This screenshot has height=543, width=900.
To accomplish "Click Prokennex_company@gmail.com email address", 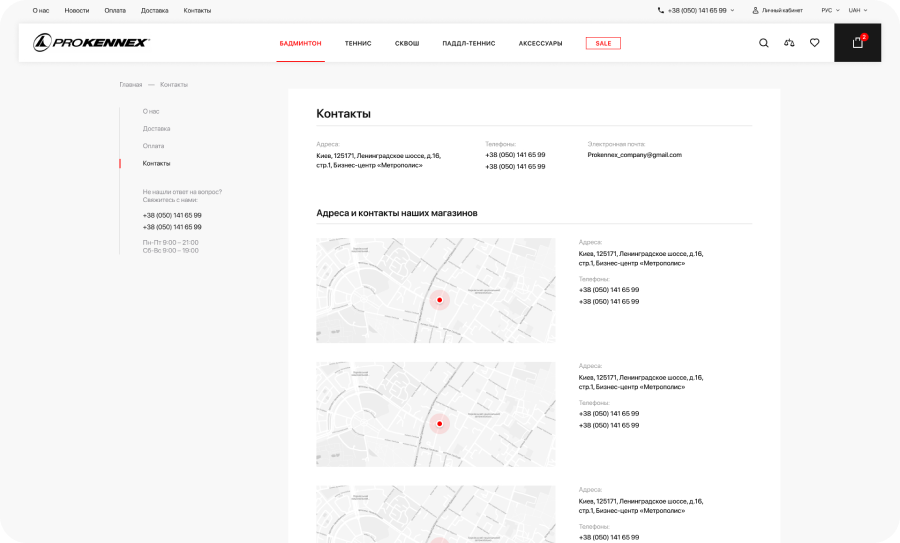I will click(635, 155).
